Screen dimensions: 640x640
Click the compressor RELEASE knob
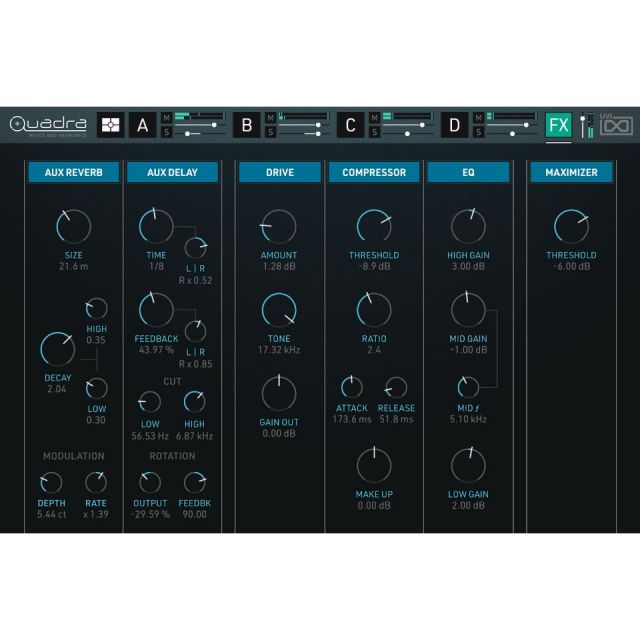click(x=396, y=387)
